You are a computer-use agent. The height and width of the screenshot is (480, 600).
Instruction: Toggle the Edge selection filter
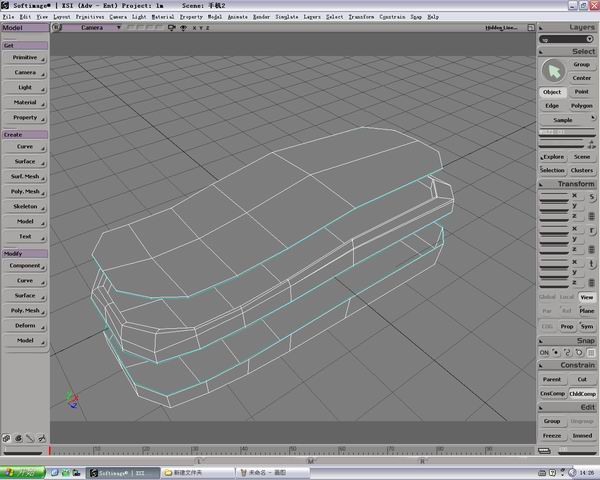(x=552, y=106)
